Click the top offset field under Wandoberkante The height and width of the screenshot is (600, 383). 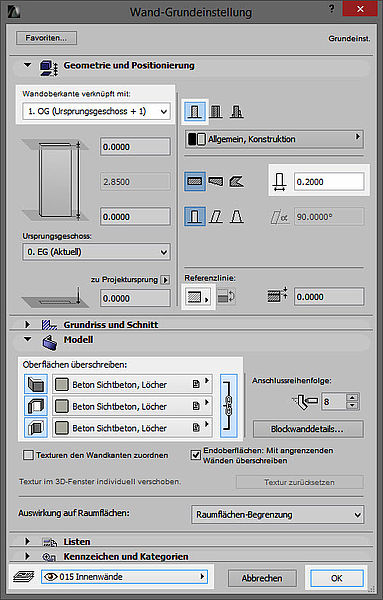coord(135,147)
